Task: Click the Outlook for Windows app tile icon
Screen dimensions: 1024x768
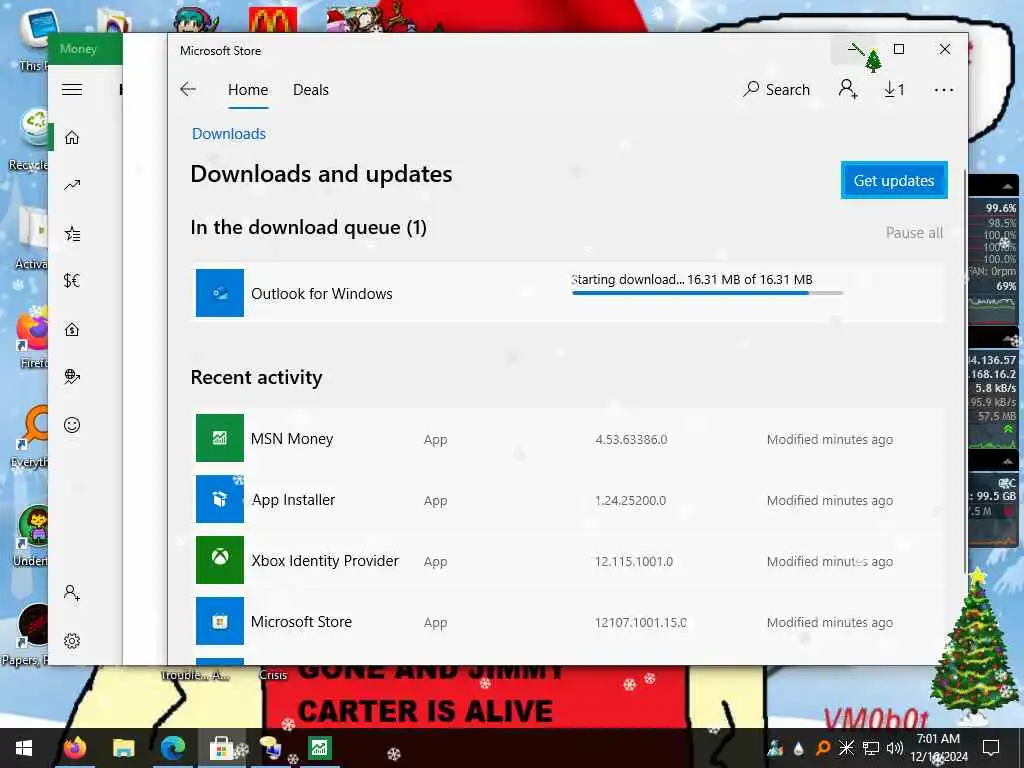Action: tap(220, 293)
